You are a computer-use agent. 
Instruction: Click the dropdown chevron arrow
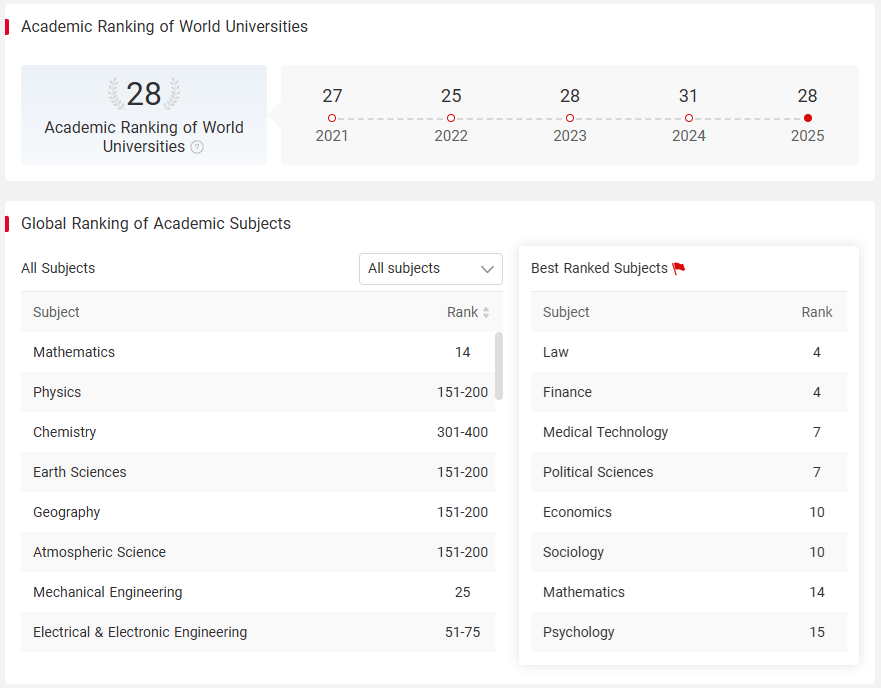pos(487,269)
